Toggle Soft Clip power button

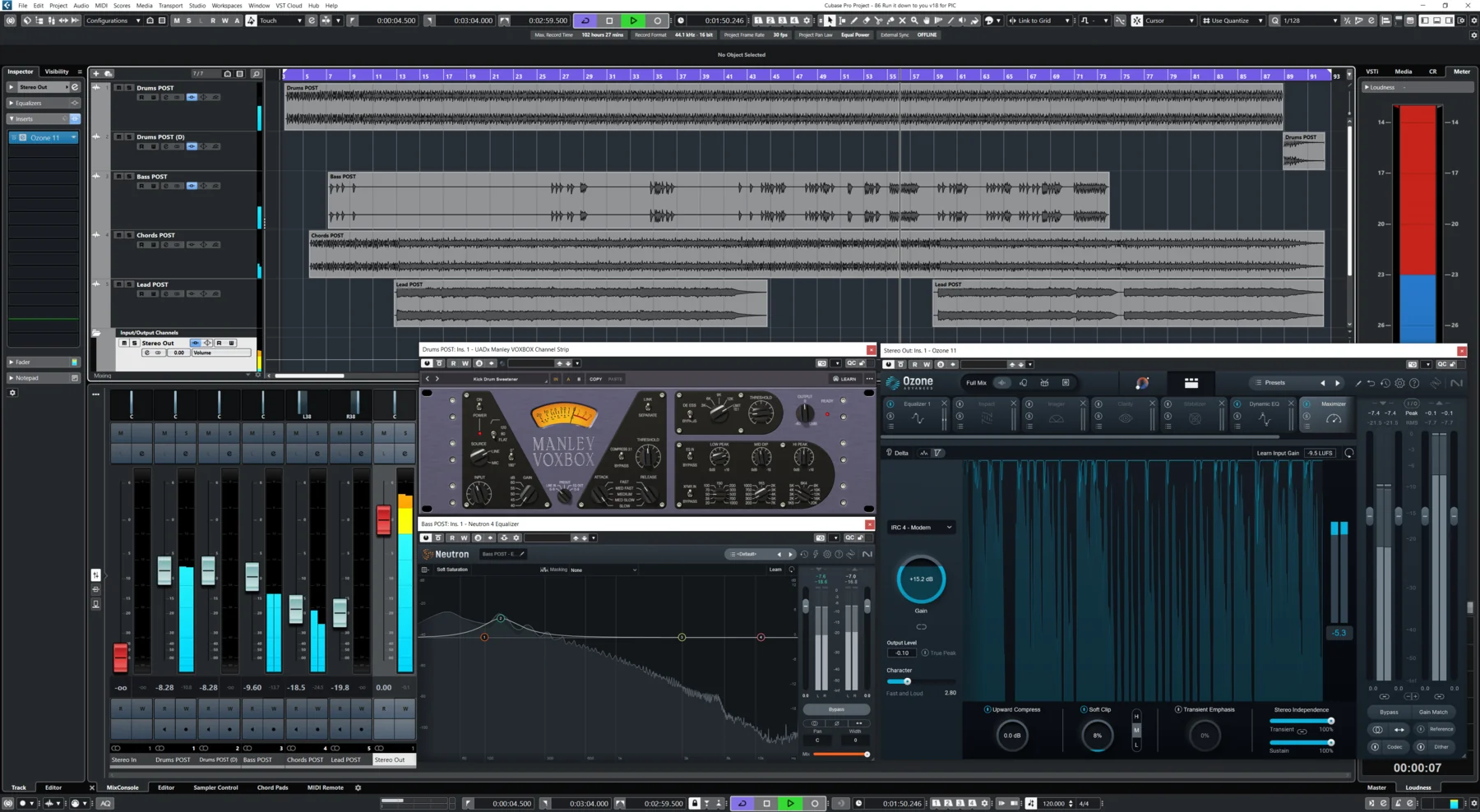click(1084, 709)
